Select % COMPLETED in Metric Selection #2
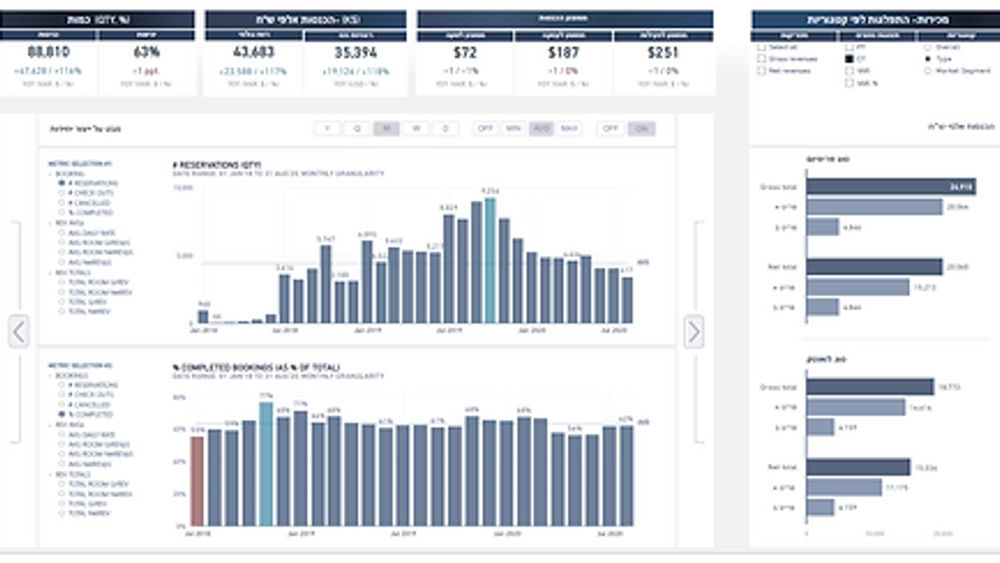Screen dimensions: 1000x563 [x=62, y=414]
